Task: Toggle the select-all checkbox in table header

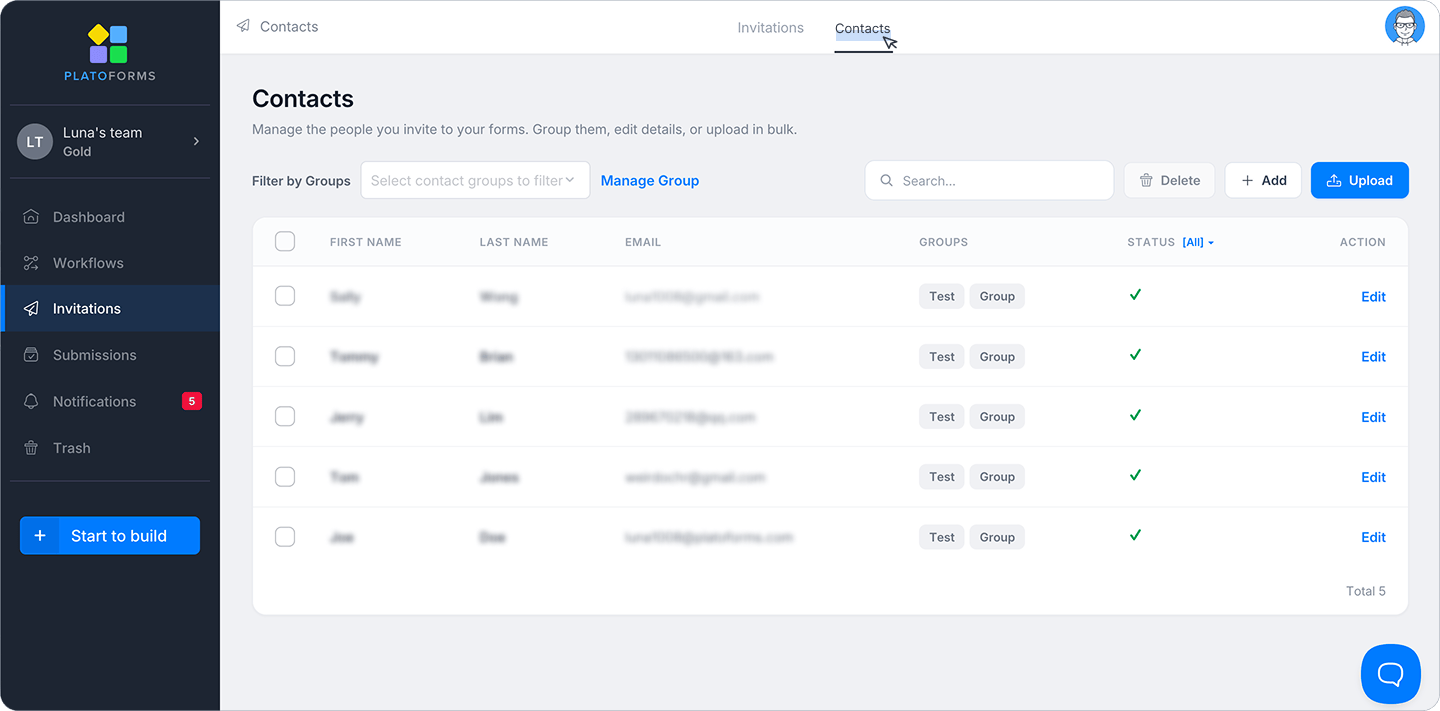Action: coord(285,241)
